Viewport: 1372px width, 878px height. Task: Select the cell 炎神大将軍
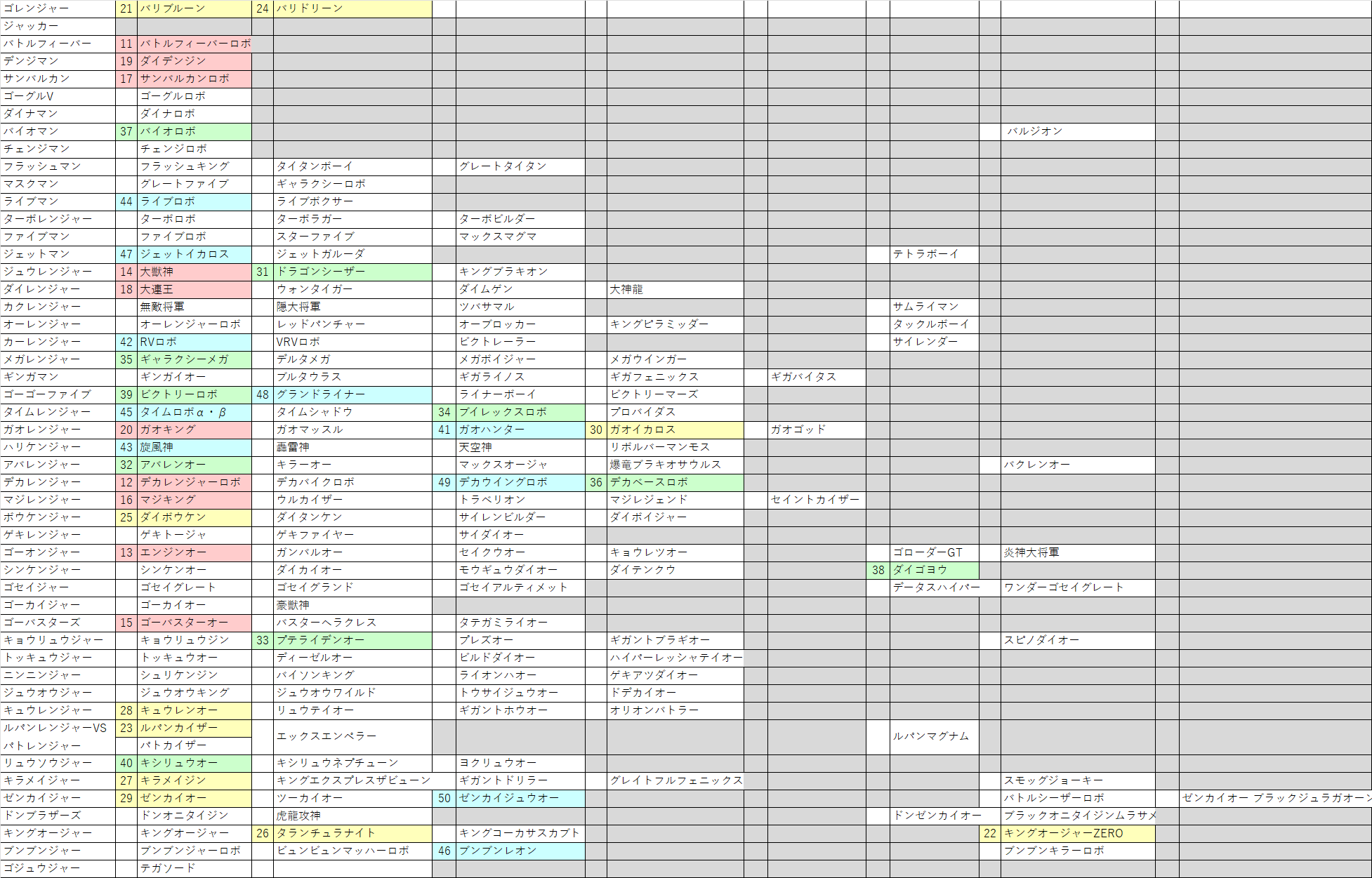1078,552
